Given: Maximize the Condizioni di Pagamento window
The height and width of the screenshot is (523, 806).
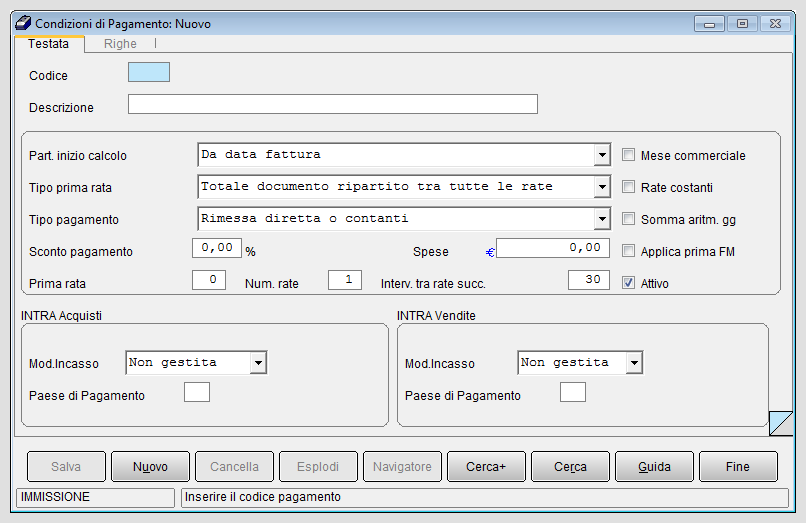Looking at the screenshot, I should pos(742,24).
